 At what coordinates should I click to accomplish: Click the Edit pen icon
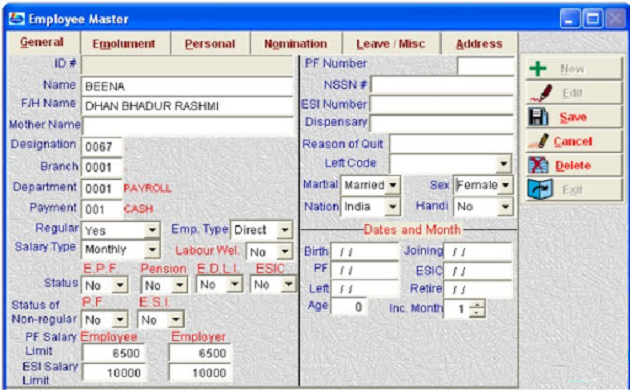540,93
